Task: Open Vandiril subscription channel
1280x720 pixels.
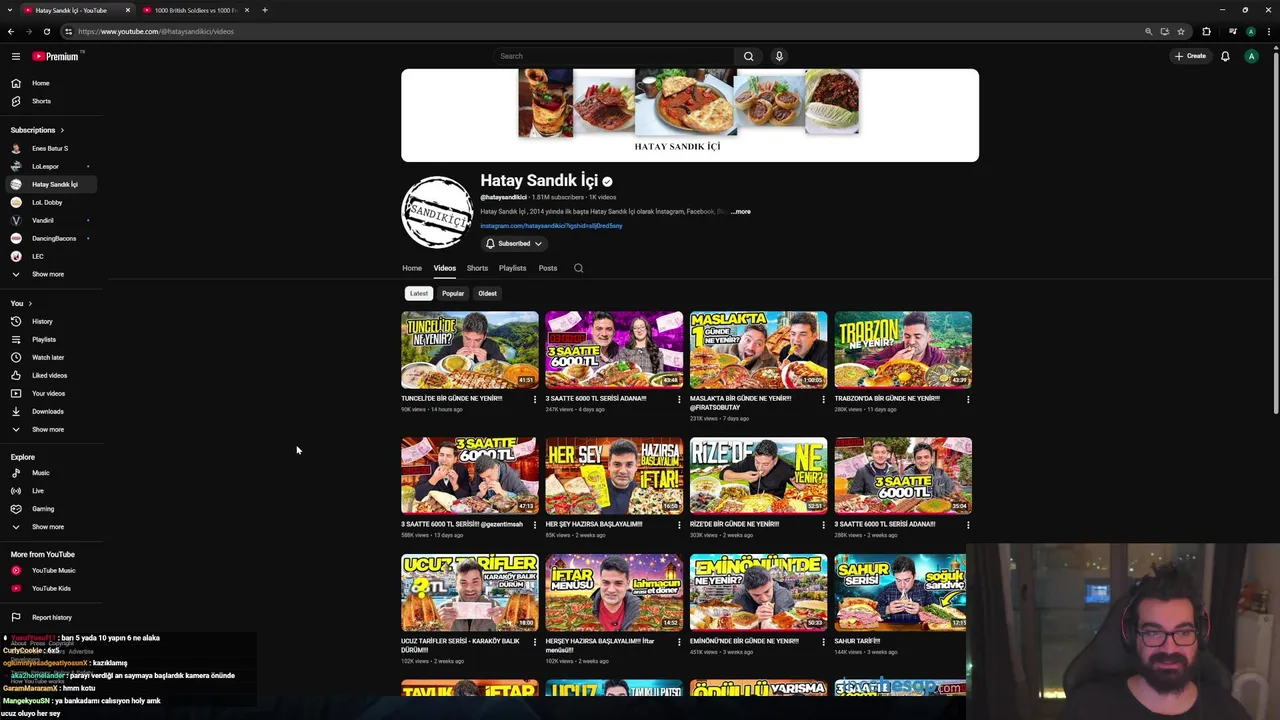Action: 43,220
